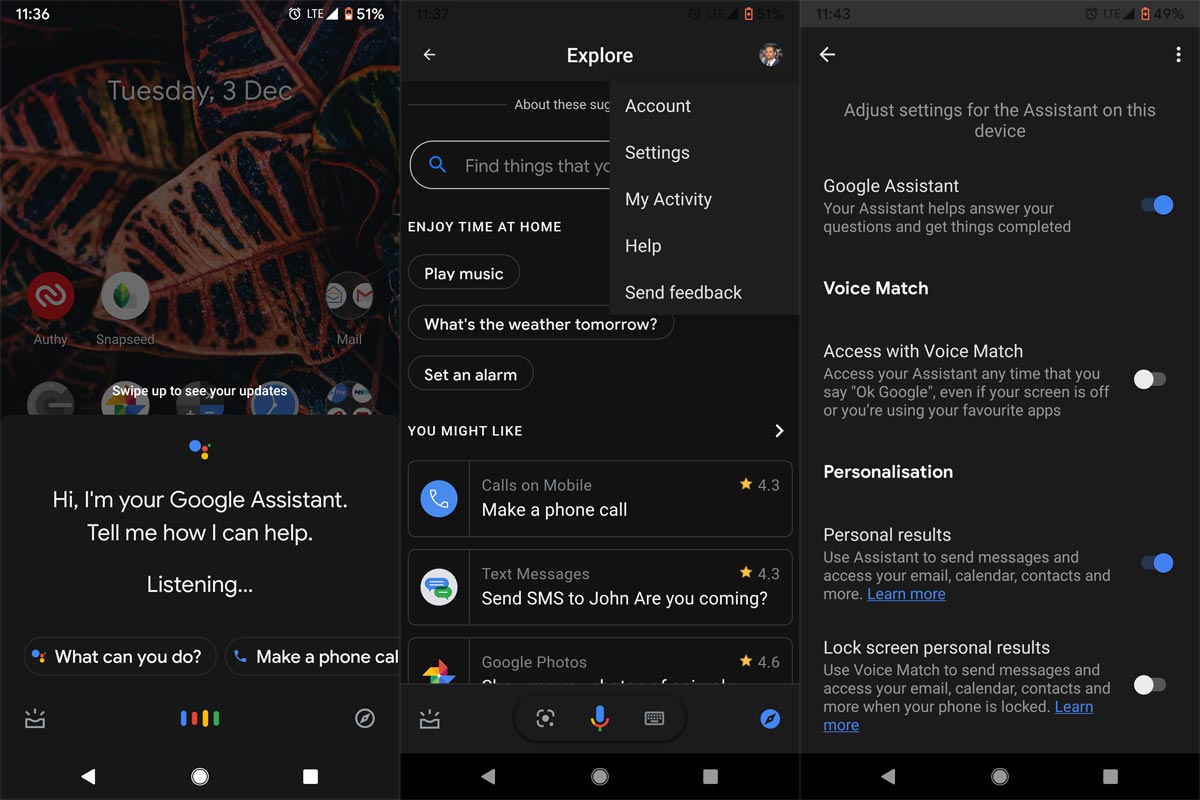
Task: Open the Mail folder on home screen
Action: (349, 296)
